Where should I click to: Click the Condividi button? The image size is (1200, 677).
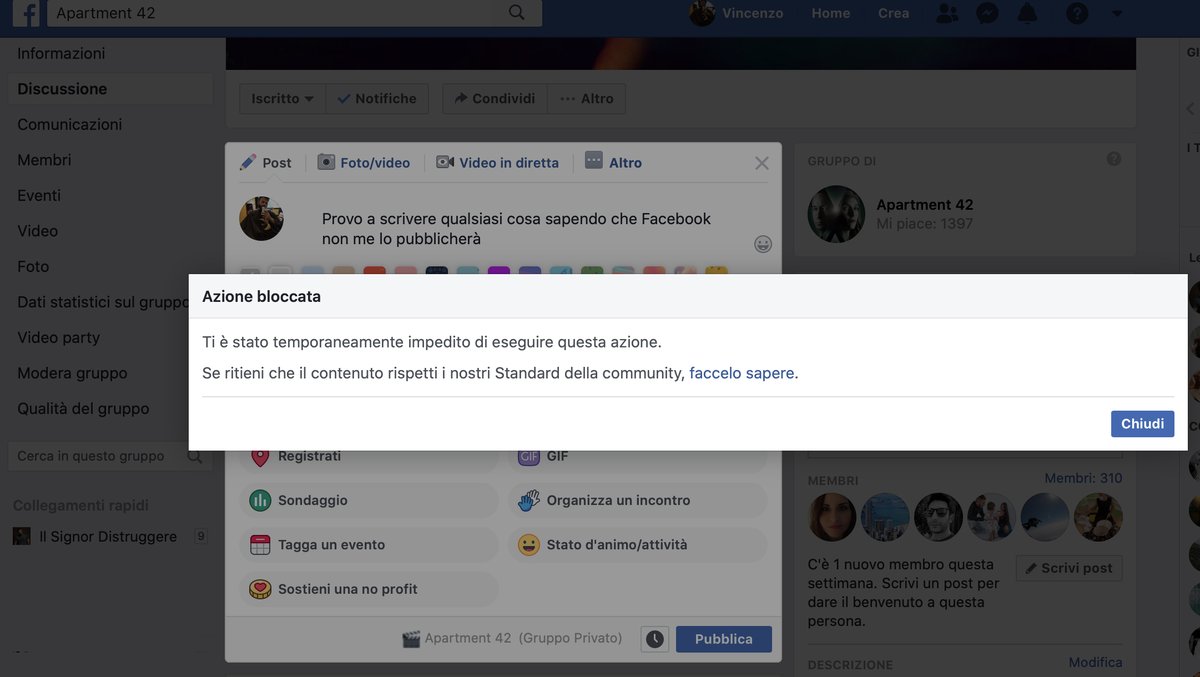pos(495,99)
